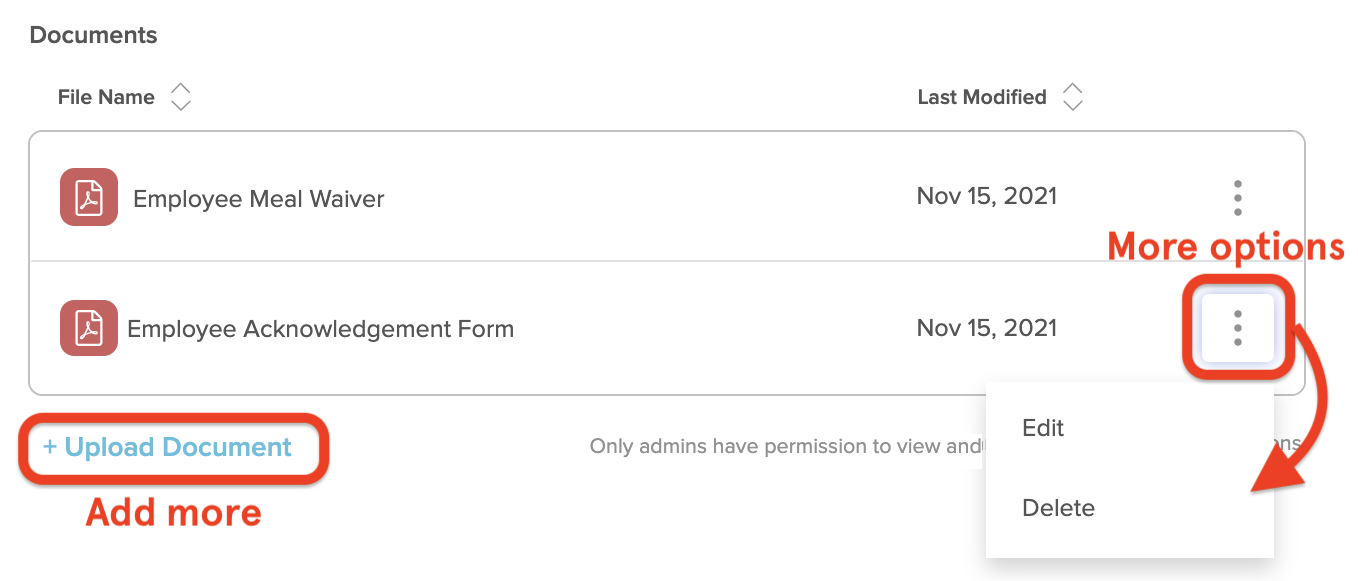Click the three-dot button for Employee Acknowledgement Form
The image size is (1358, 581).
coord(1238,328)
